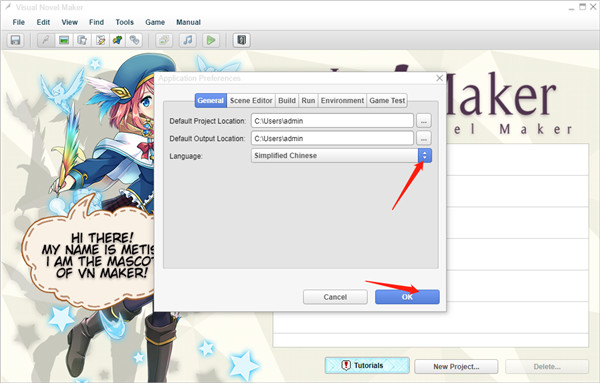This screenshot has height=383, width=600.
Task: Open the Game menu
Action: [155, 22]
